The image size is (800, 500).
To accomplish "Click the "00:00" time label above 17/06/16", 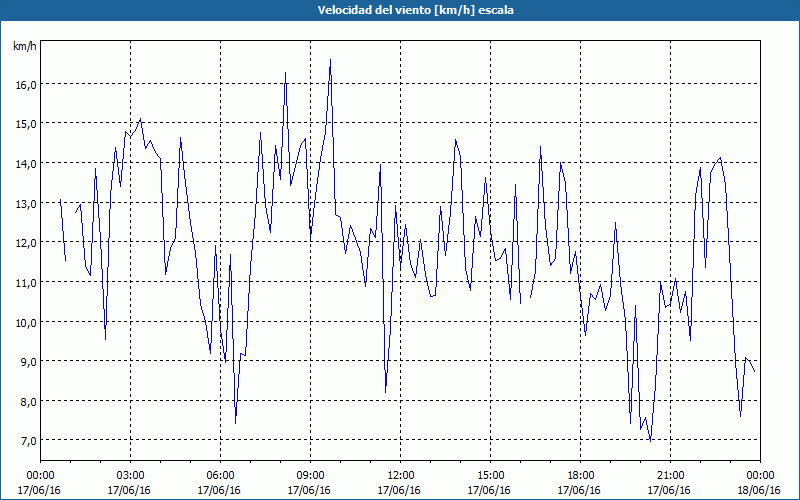I will click(40, 476).
